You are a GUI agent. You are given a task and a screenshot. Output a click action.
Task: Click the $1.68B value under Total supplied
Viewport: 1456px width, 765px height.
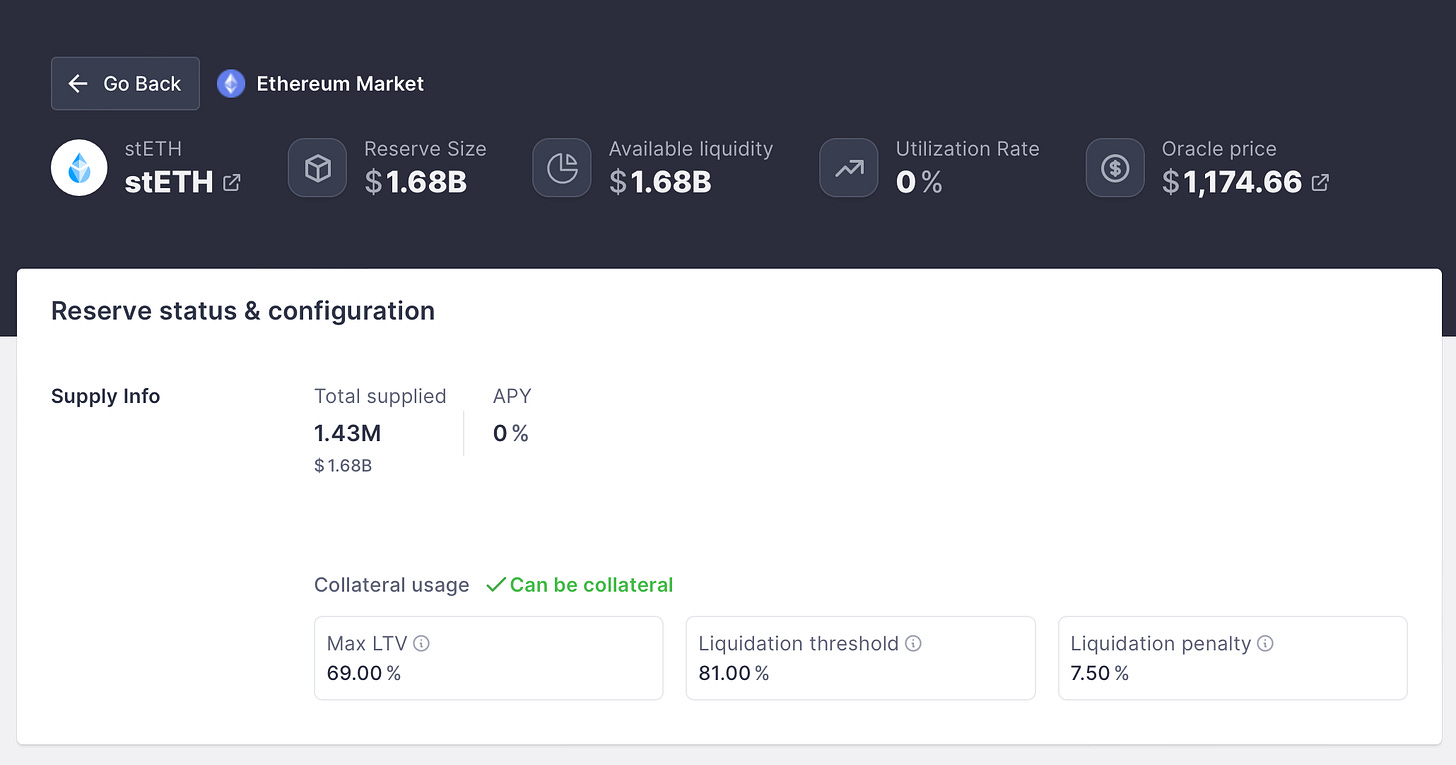click(x=343, y=466)
